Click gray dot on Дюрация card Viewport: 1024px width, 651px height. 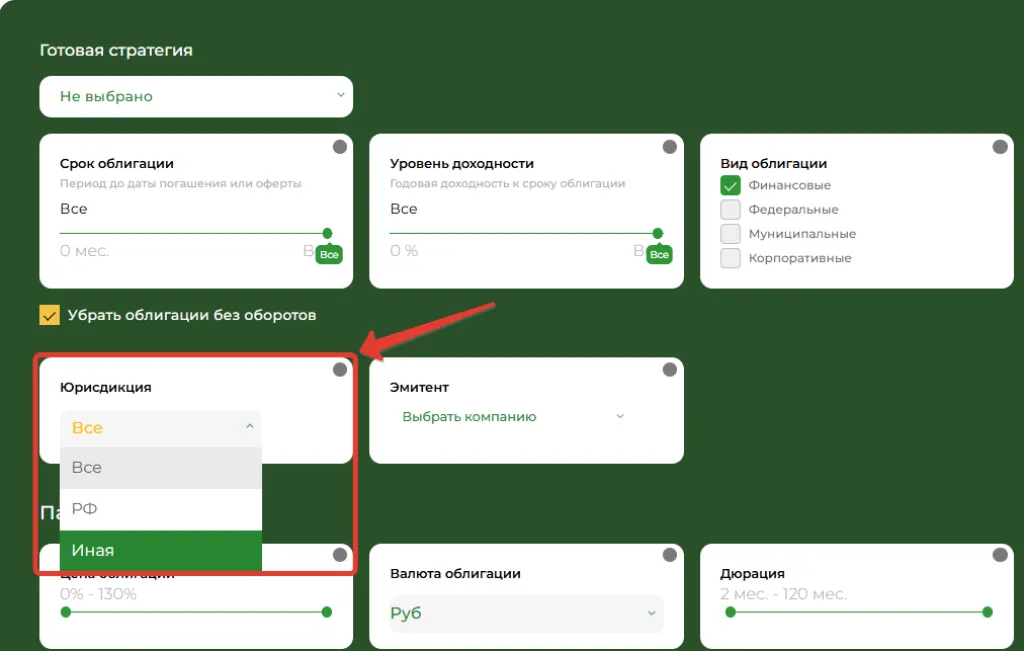[1000, 555]
